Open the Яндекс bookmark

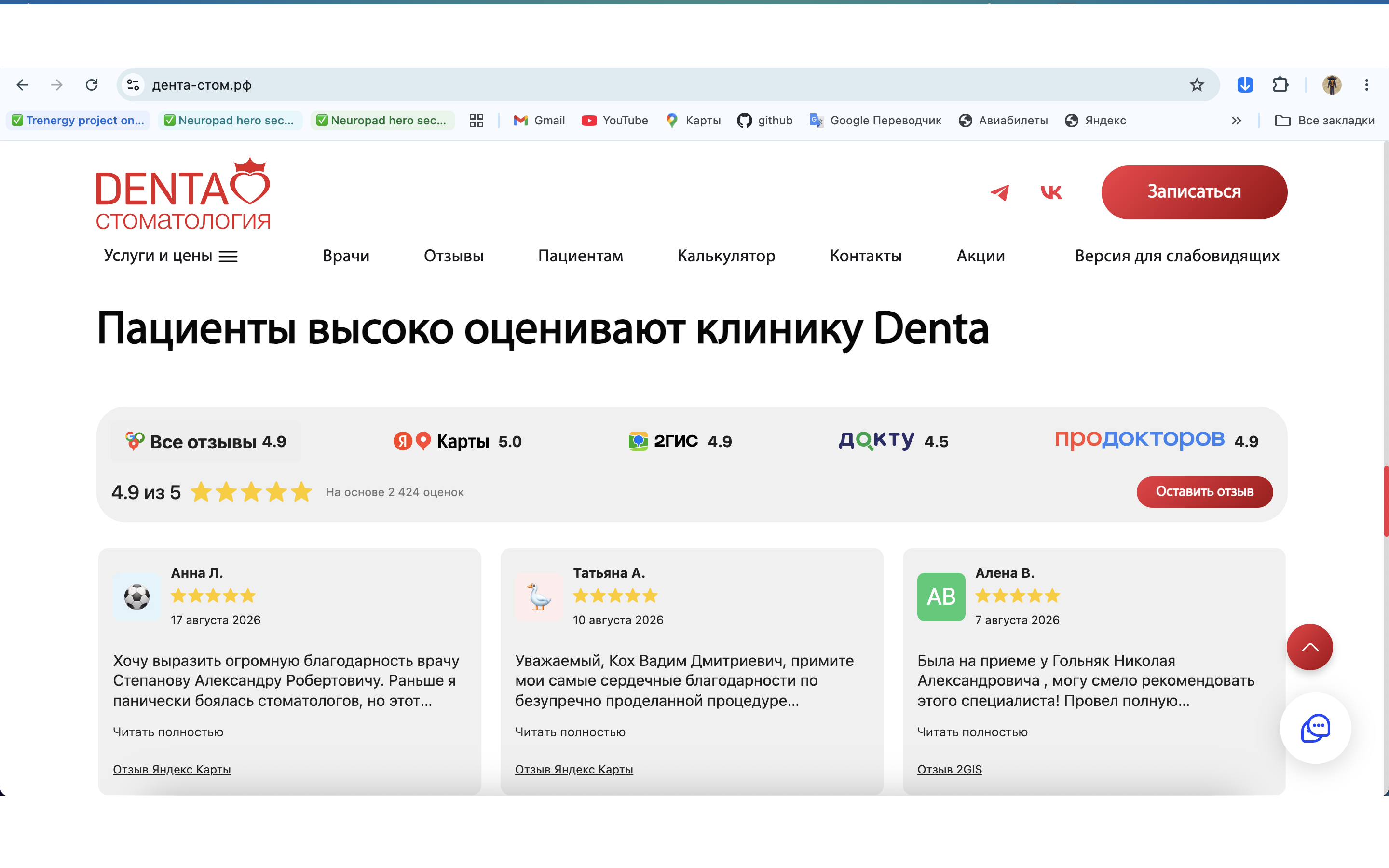(x=1096, y=121)
